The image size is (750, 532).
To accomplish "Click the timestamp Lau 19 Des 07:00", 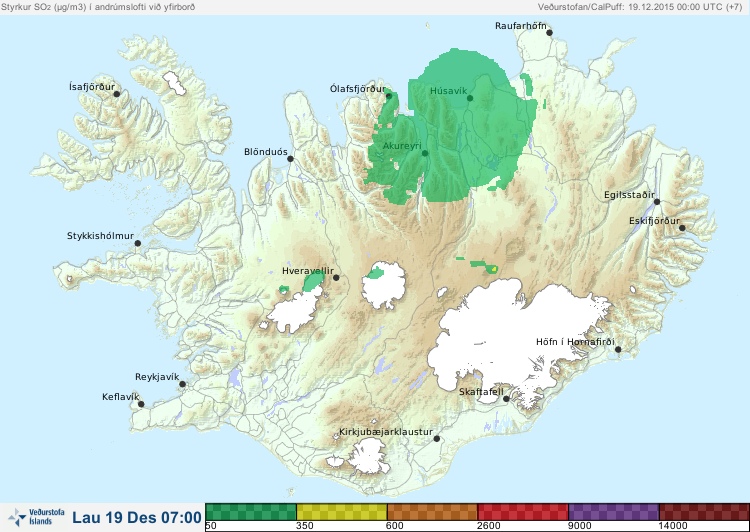I will (x=137, y=518).
